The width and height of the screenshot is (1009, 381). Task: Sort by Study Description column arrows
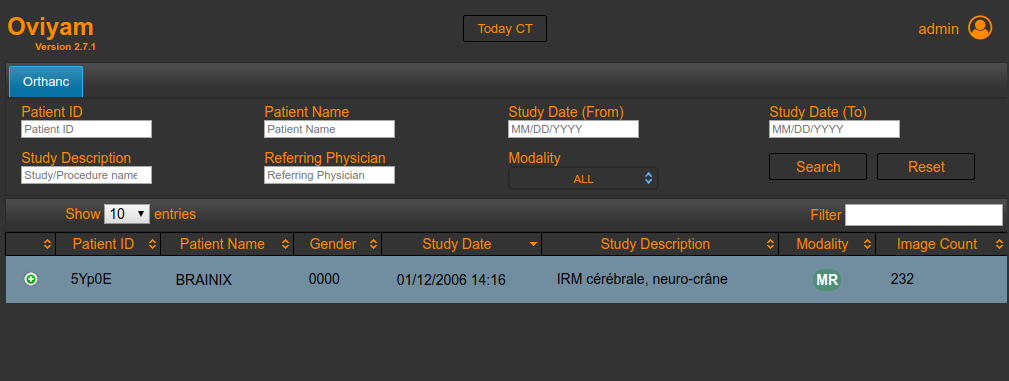click(770, 245)
